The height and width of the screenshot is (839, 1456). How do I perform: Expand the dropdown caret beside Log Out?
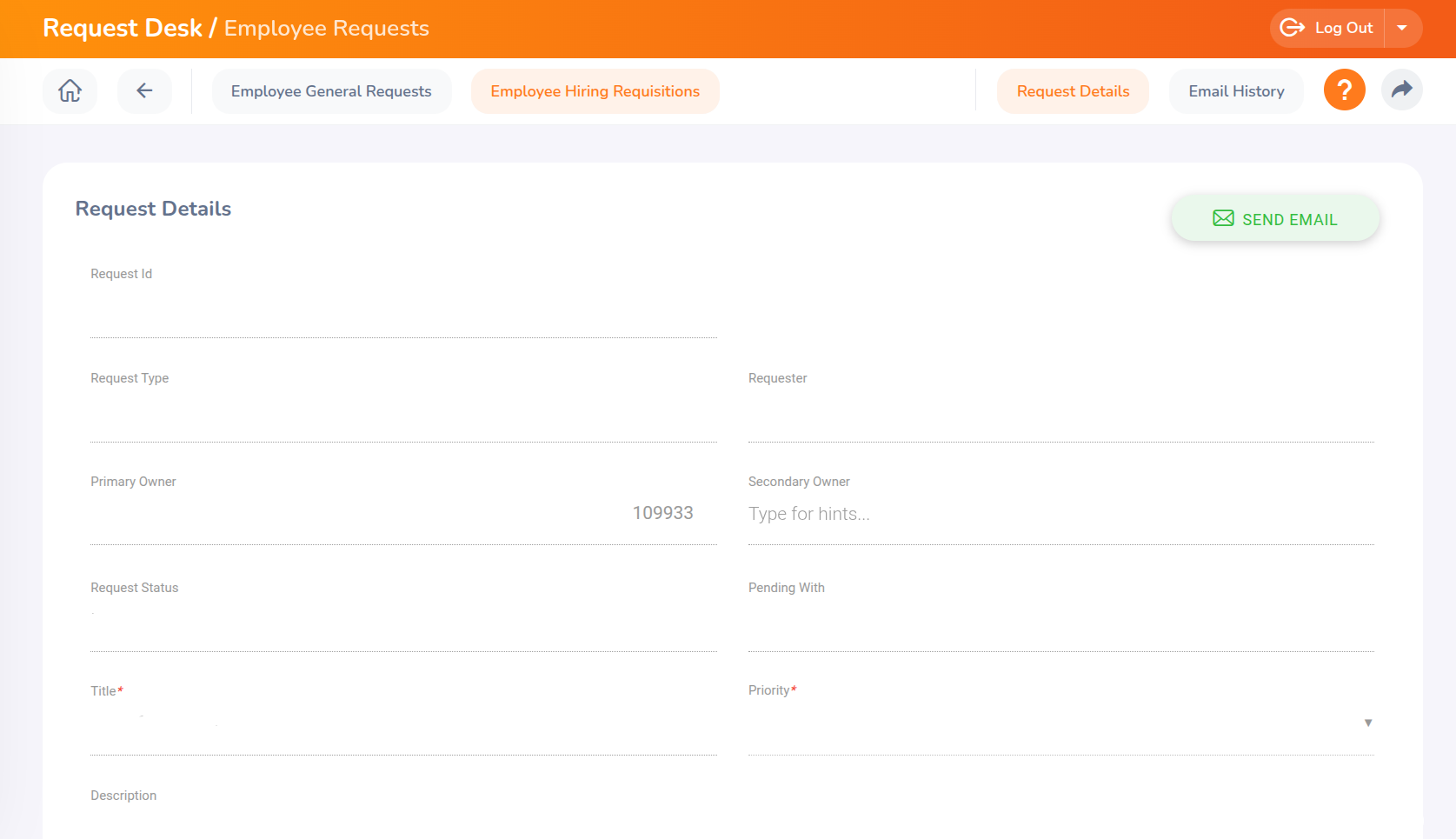[x=1402, y=28]
